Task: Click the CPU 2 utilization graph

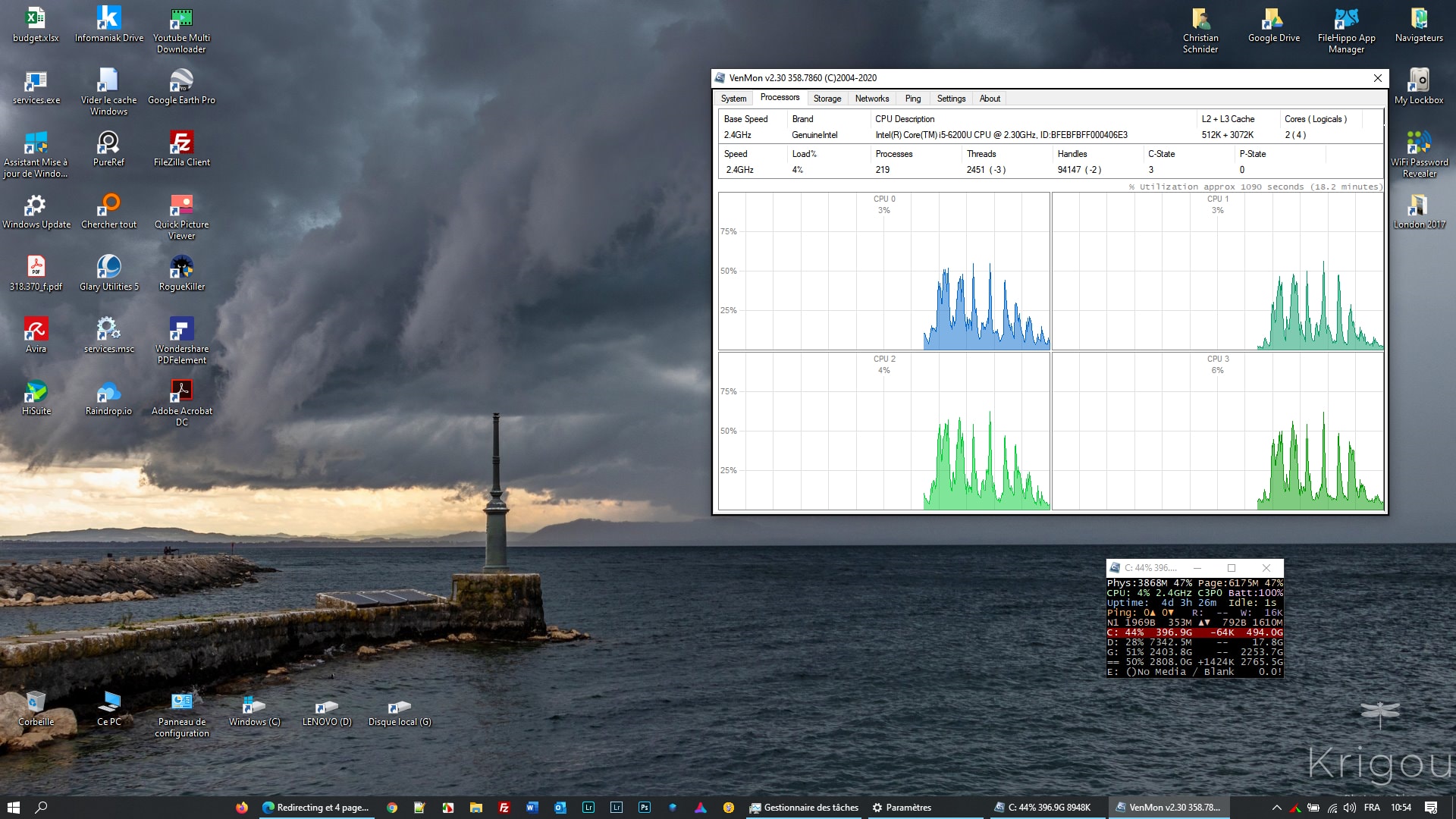Action: tap(883, 431)
